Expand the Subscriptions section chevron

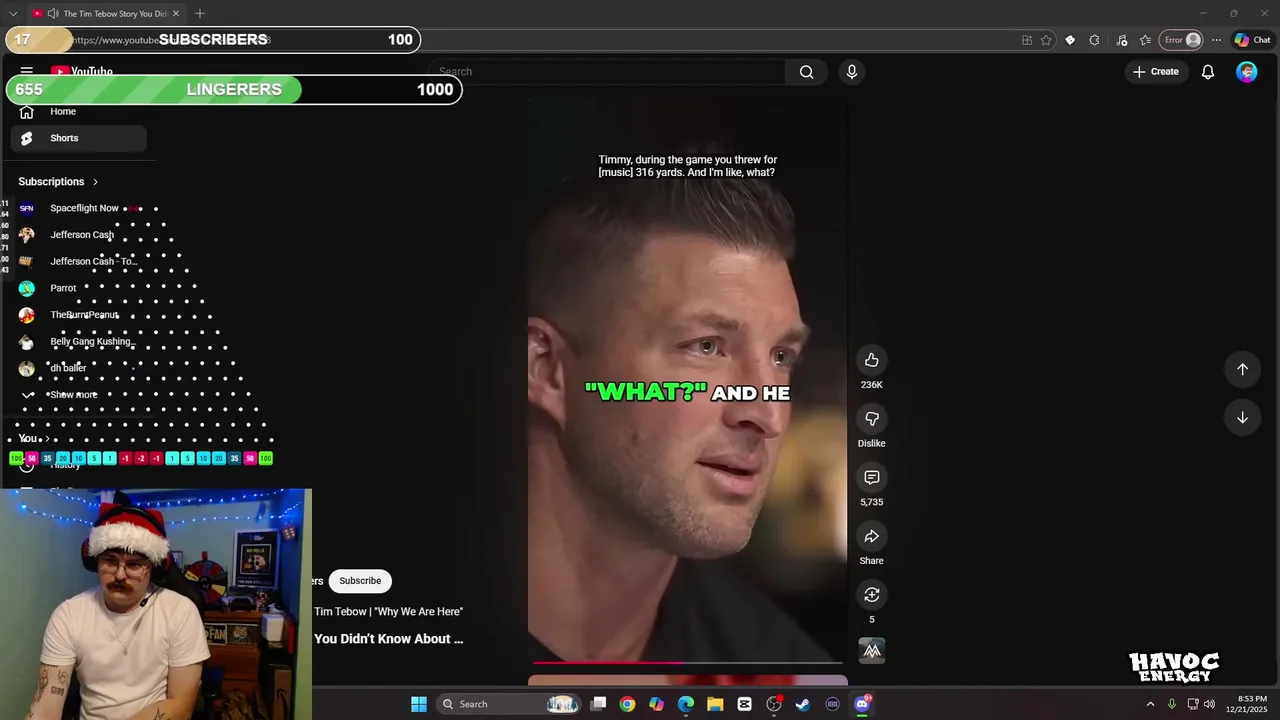click(x=96, y=182)
